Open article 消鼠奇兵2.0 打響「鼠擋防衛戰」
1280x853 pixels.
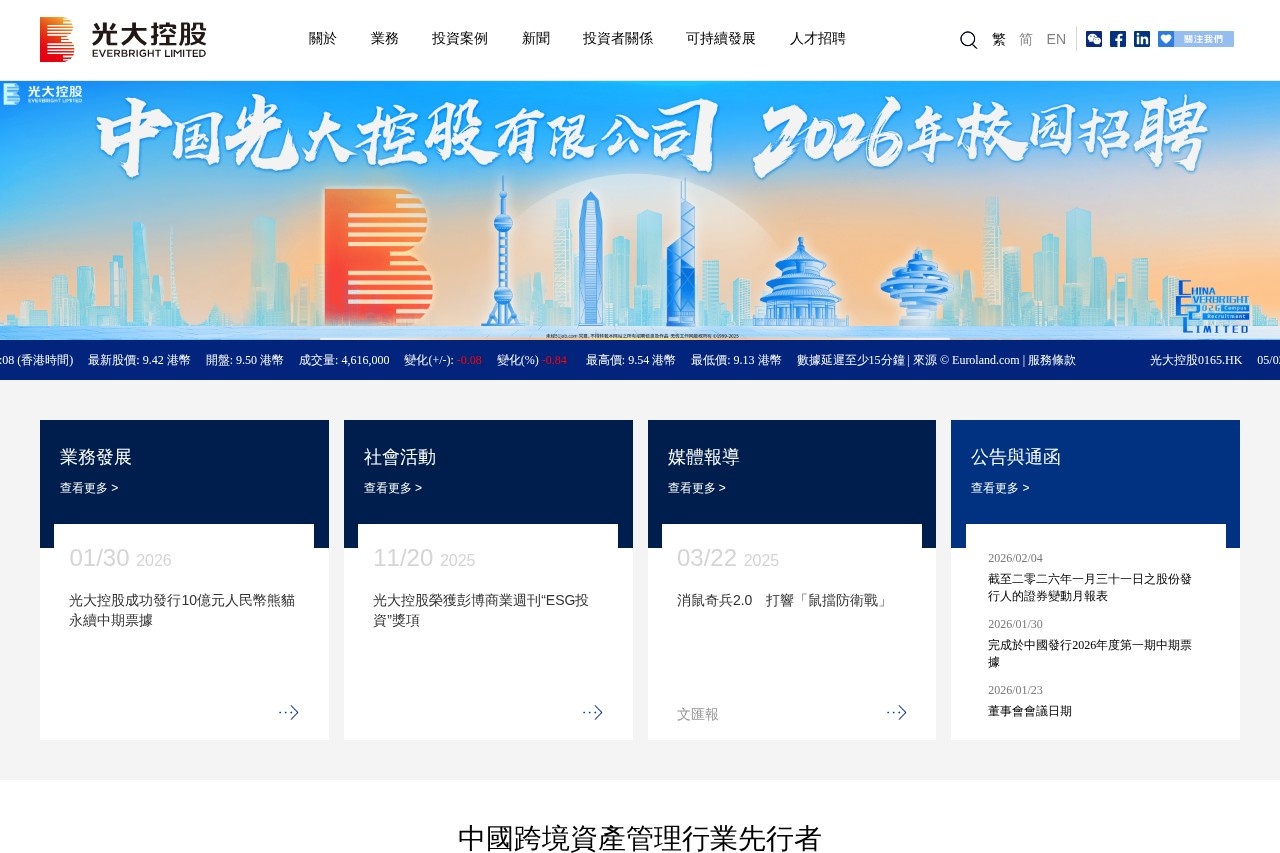pos(783,600)
